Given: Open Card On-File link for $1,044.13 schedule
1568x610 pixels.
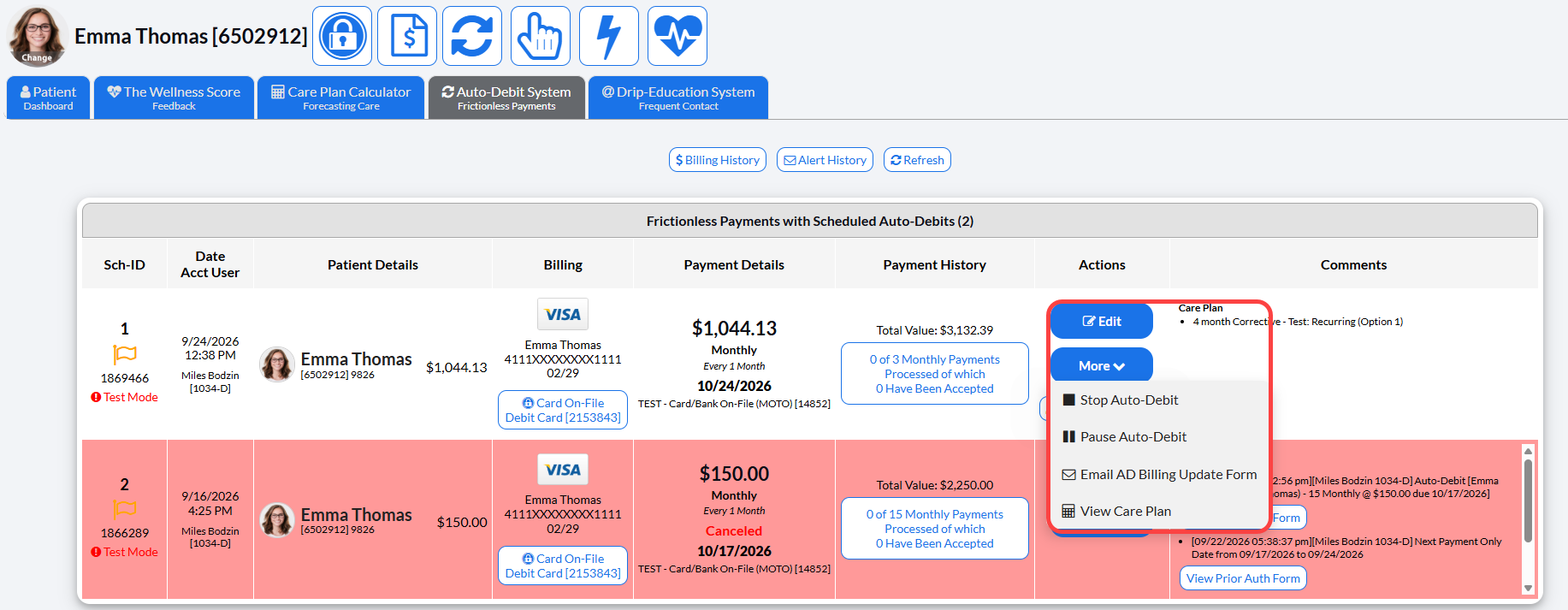Looking at the screenshot, I should click(x=563, y=410).
